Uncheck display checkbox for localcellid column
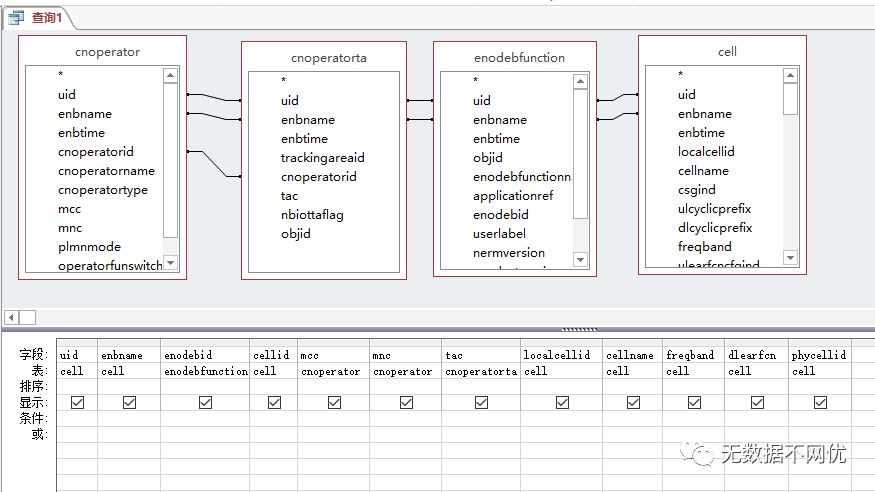Viewport: 875px width, 492px height. (x=562, y=402)
